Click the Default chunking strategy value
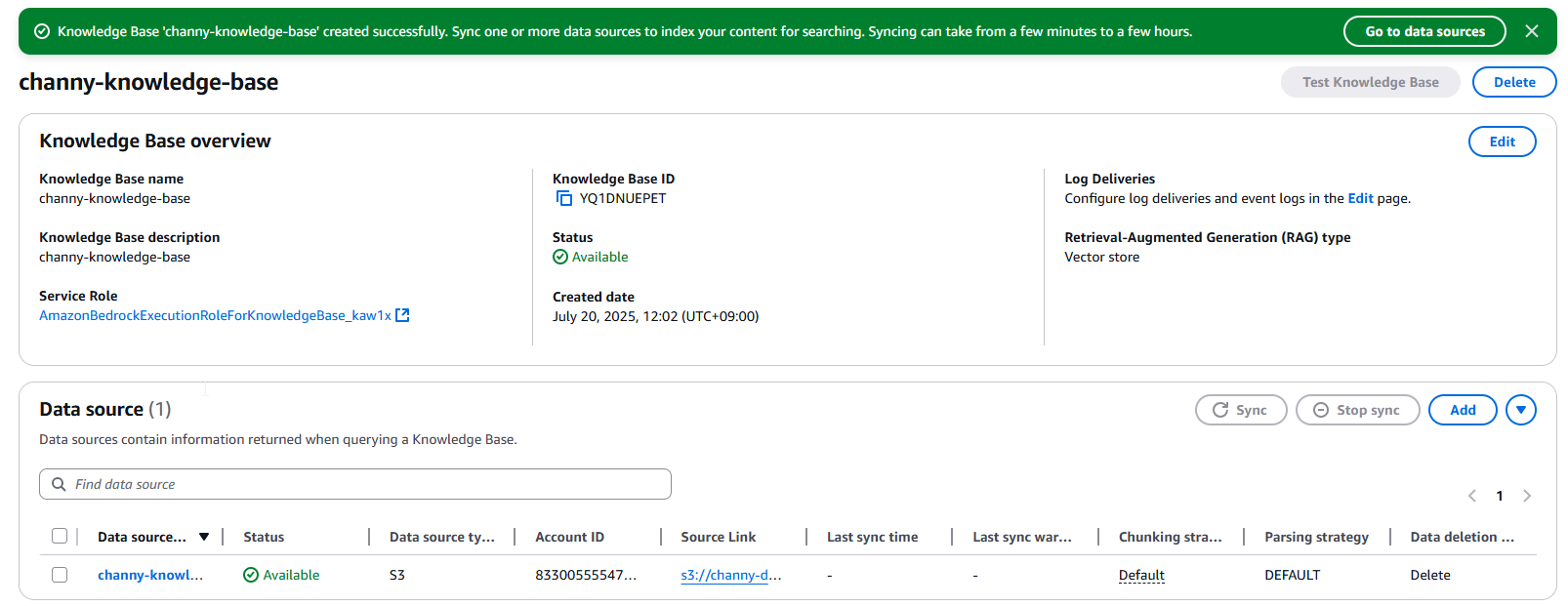 pyautogui.click(x=1141, y=575)
